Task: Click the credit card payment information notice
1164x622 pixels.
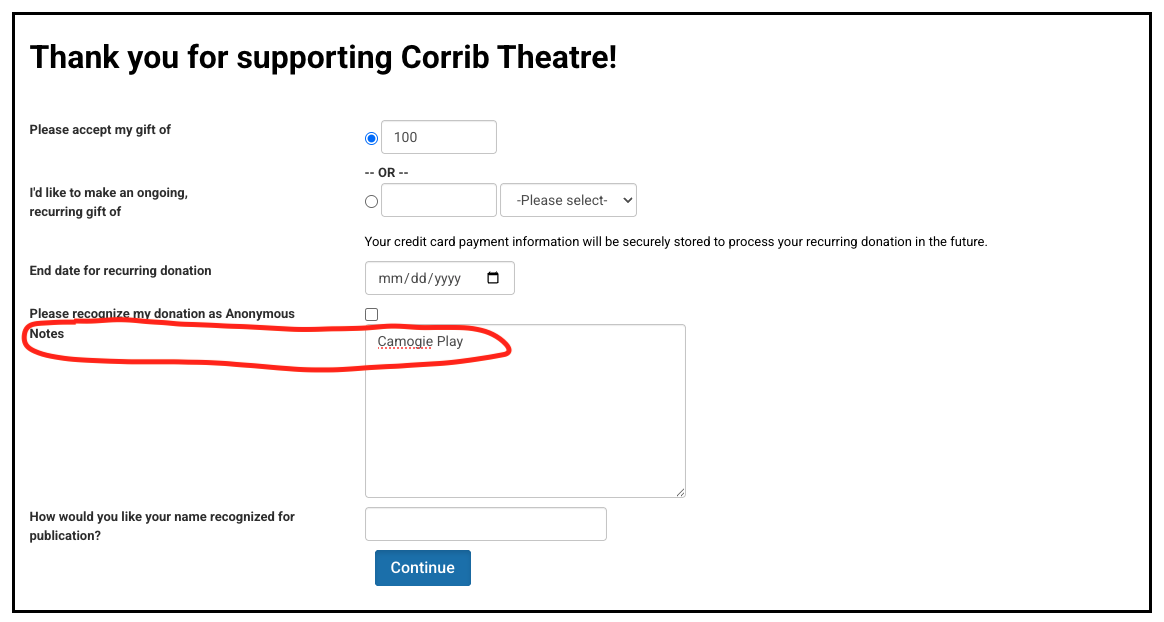Action: click(676, 242)
